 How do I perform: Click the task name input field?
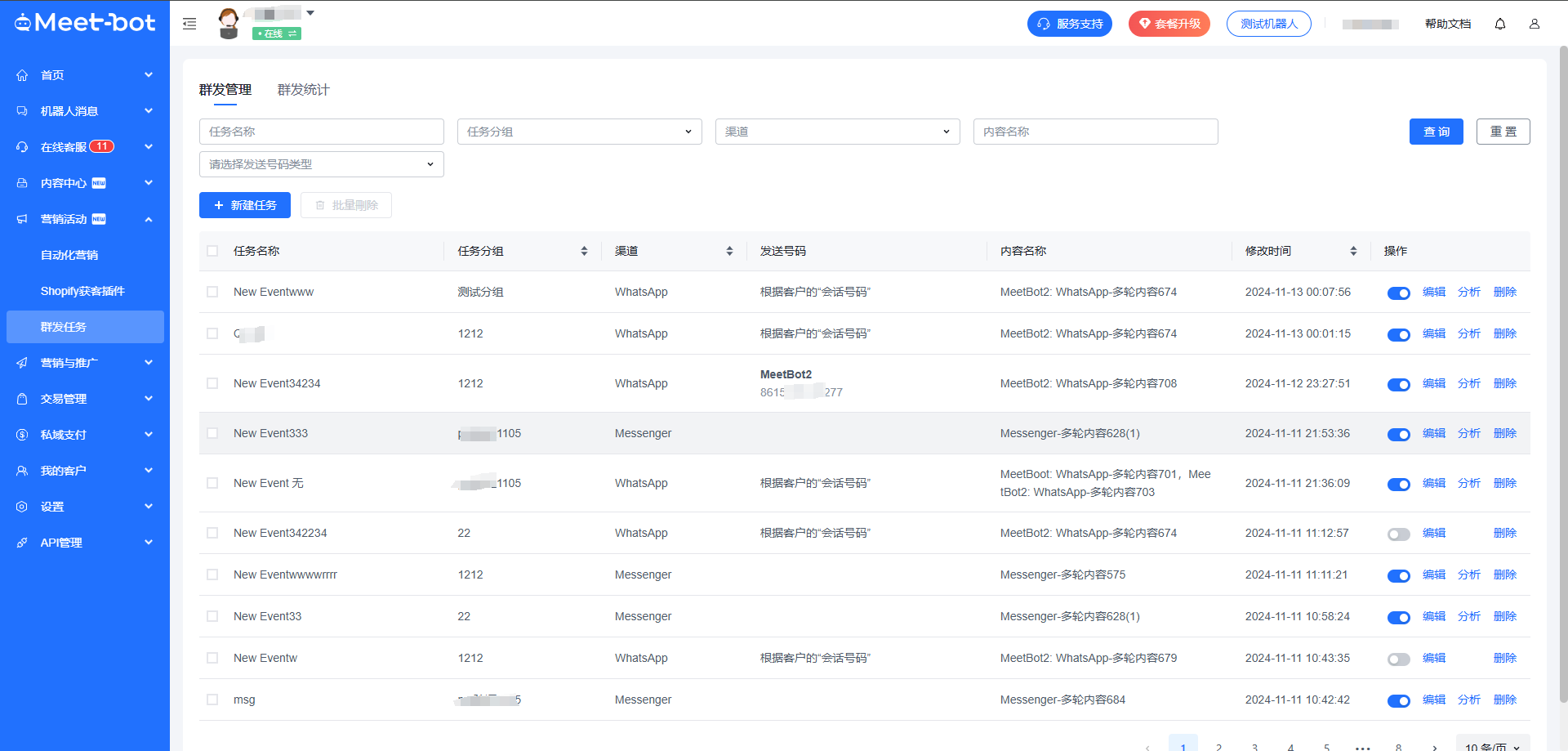[321, 132]
